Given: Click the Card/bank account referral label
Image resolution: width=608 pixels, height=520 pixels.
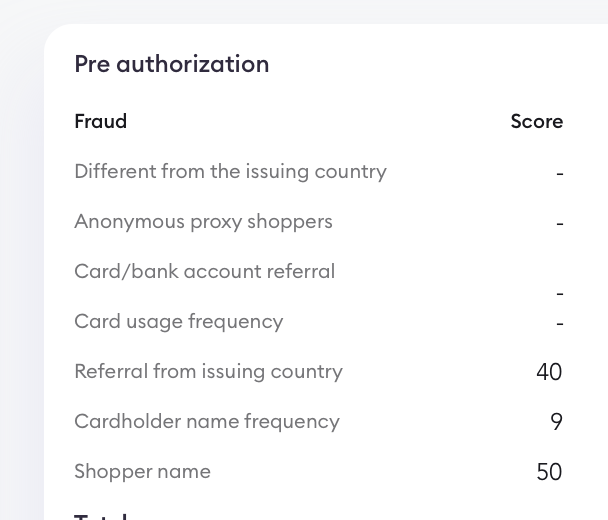Looking at the screenshot, I should tap(204, 272).
